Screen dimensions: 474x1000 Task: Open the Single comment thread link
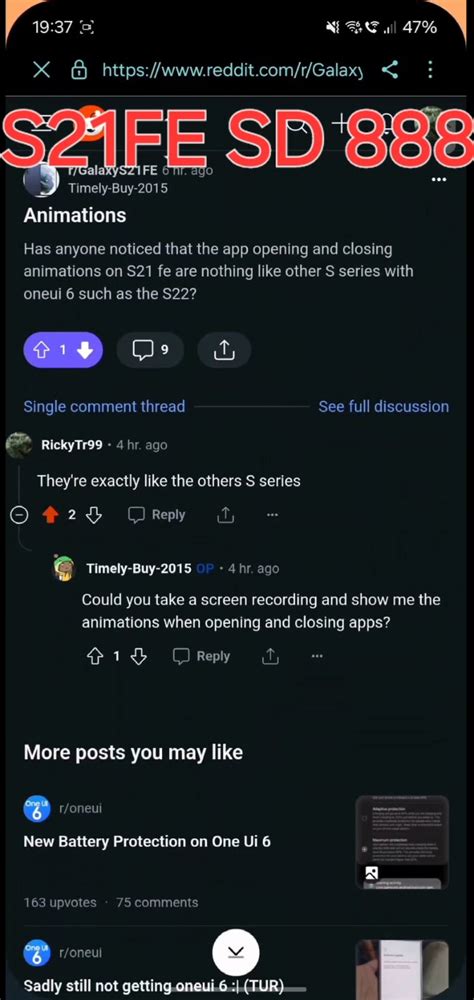104,406
